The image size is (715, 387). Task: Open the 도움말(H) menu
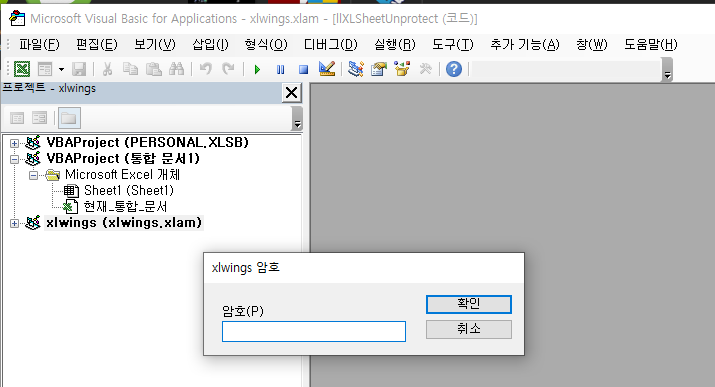pyautogui.click(x=651, y=45)
